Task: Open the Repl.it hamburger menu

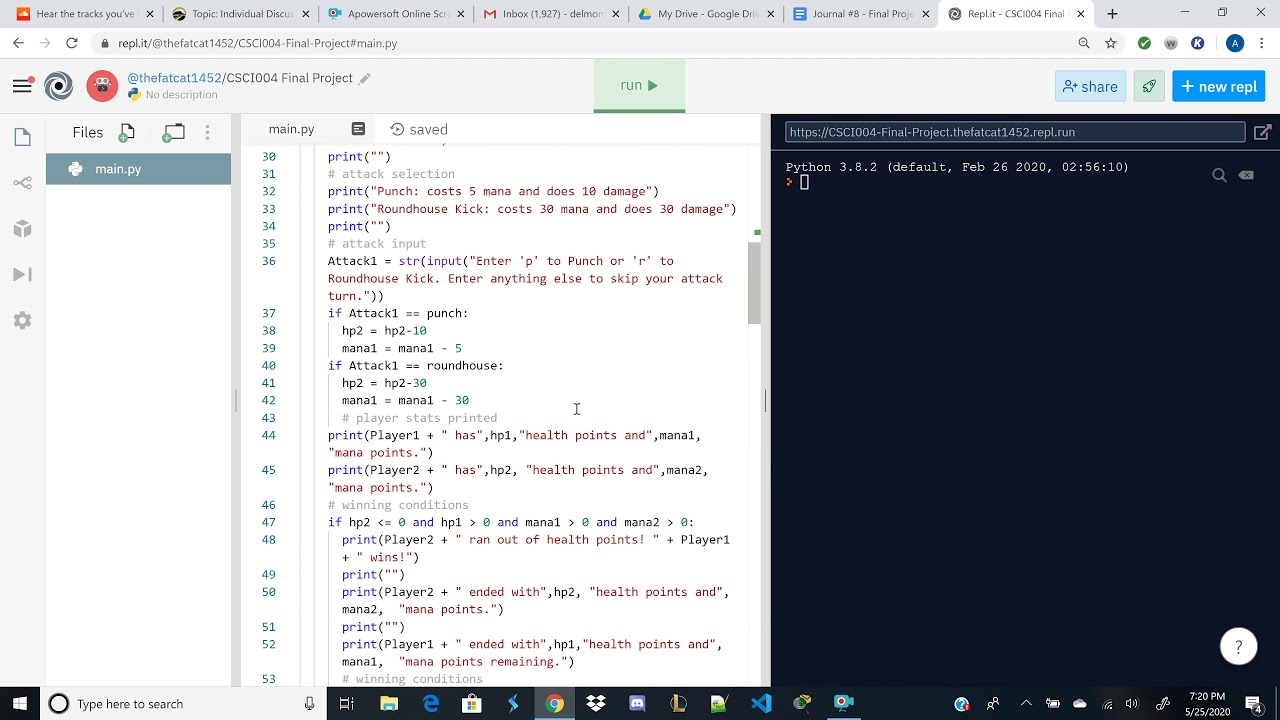Action: 22,86
